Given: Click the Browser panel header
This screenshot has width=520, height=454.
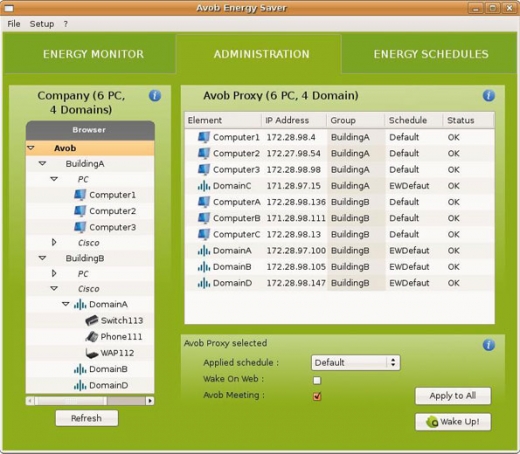Looking at the screenshot, I should click(90, 130).
